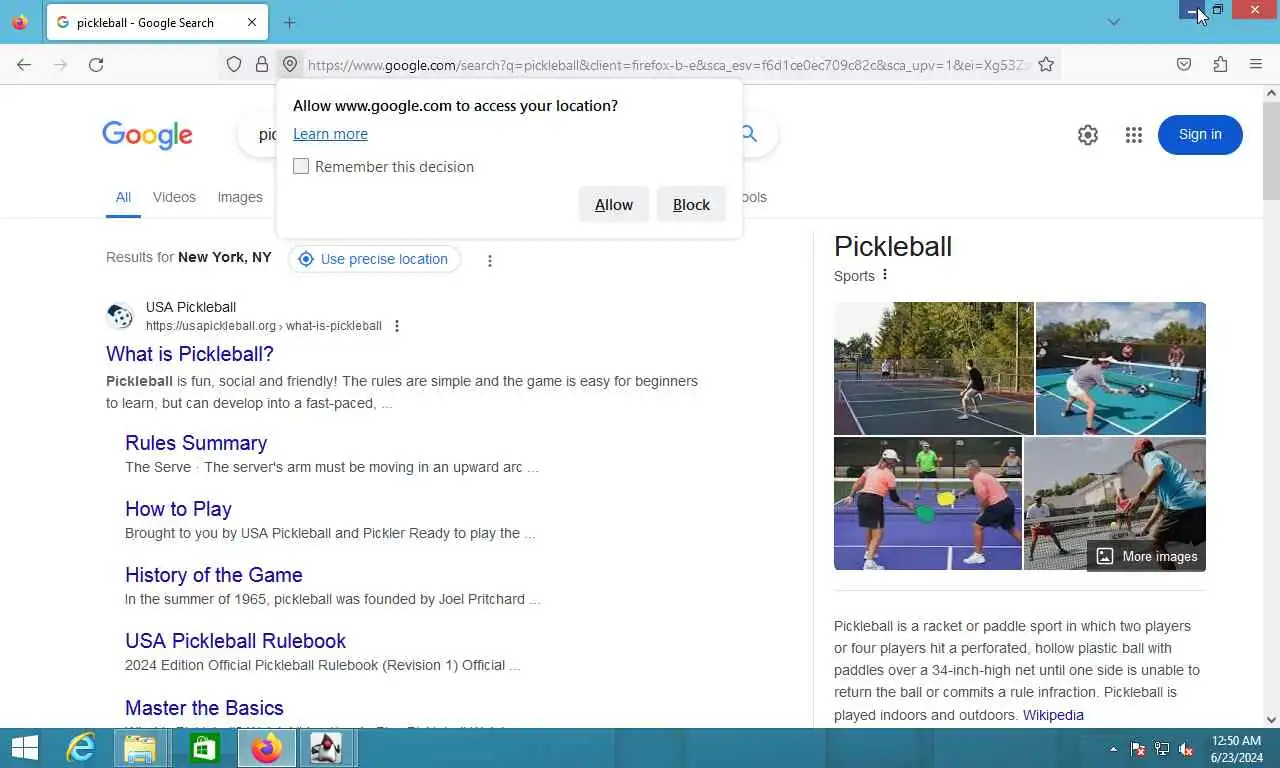
Task: Click the muted volume tray icon
Action: [1186, 749]
